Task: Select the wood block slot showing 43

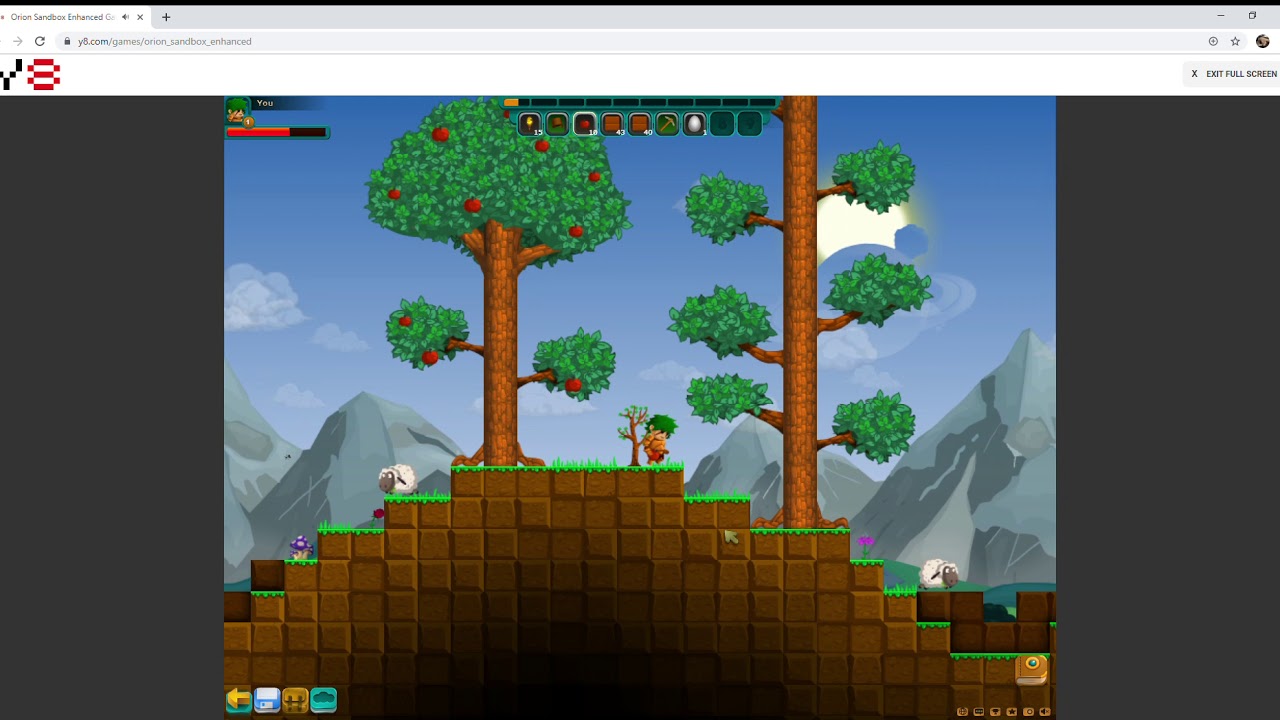Action: 612,124
